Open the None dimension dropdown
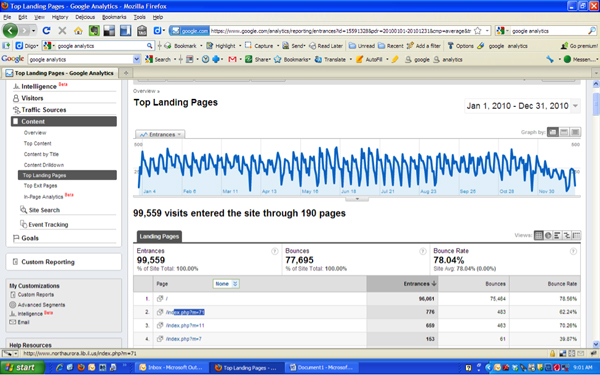Screen dimensions: 600x375 pyautogui.click(x=226, y=284)
